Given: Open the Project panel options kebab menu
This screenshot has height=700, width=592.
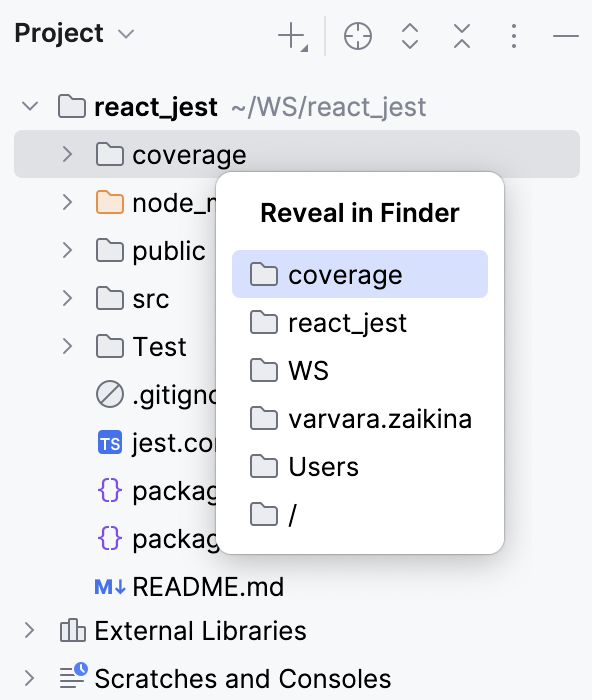Looking at the screenshot, I should point(514,36).
